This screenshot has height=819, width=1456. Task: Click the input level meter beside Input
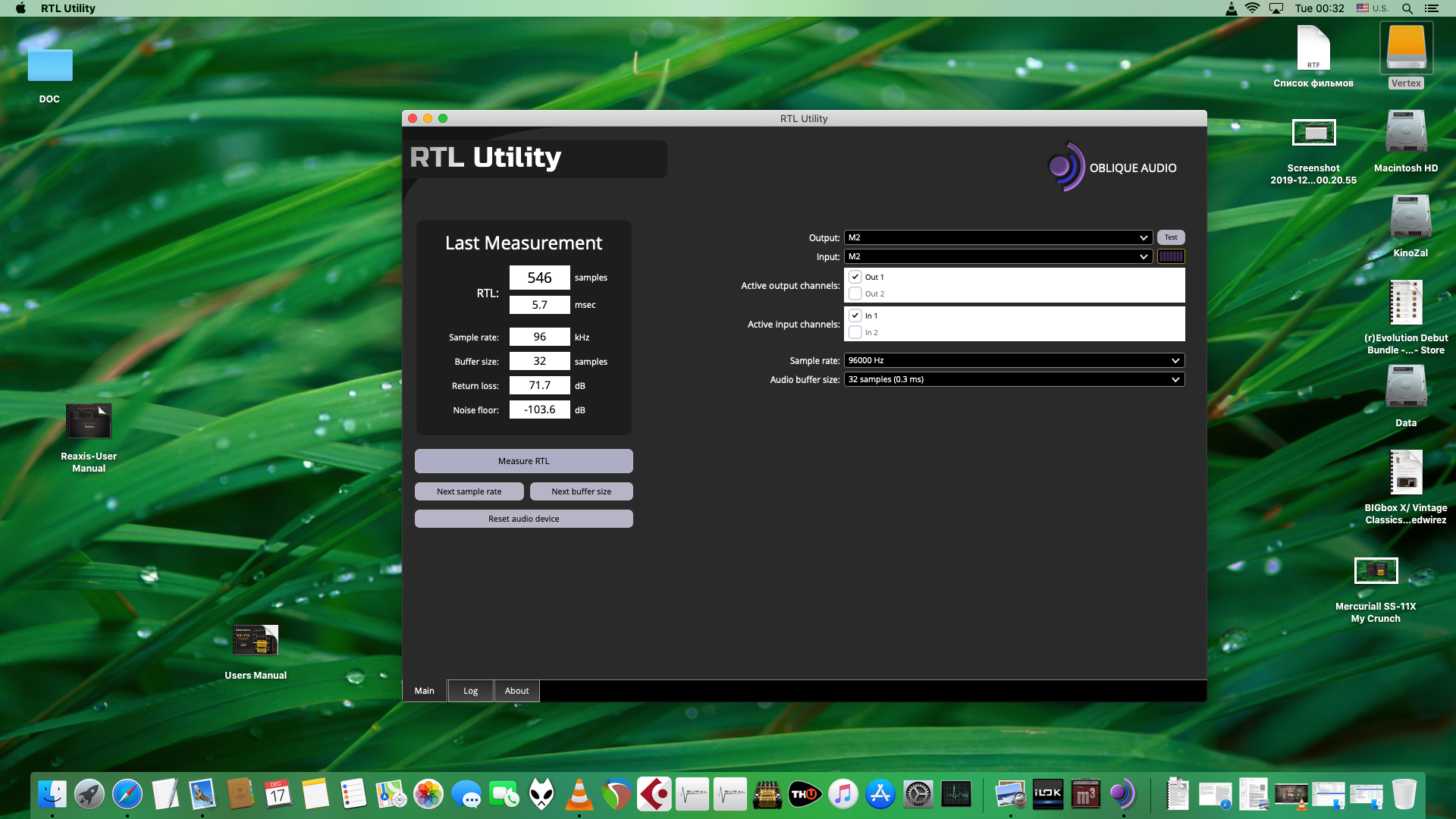(x=1170, y=256)
